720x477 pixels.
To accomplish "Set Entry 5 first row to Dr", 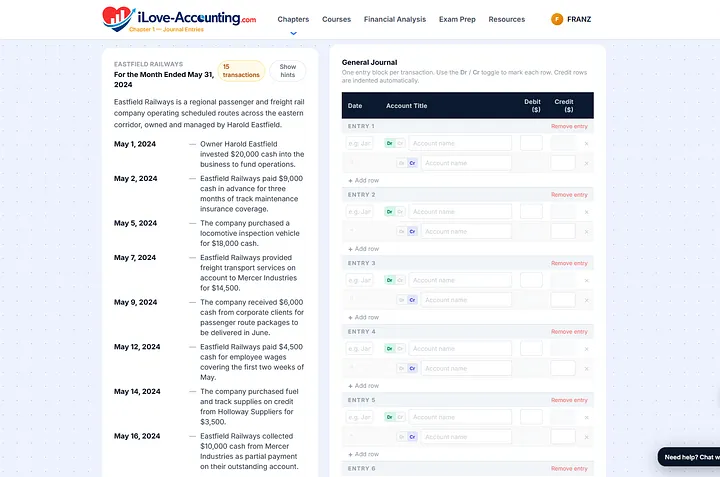I will tap(390, 417).
